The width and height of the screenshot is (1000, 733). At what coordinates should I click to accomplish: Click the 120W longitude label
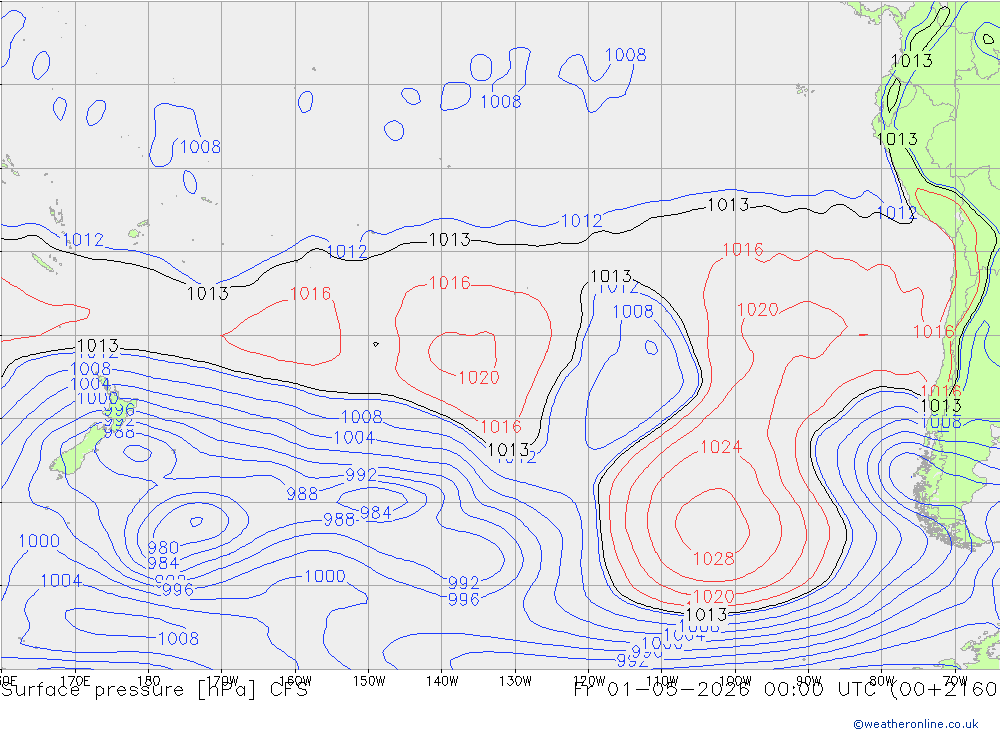click(589, 681)
